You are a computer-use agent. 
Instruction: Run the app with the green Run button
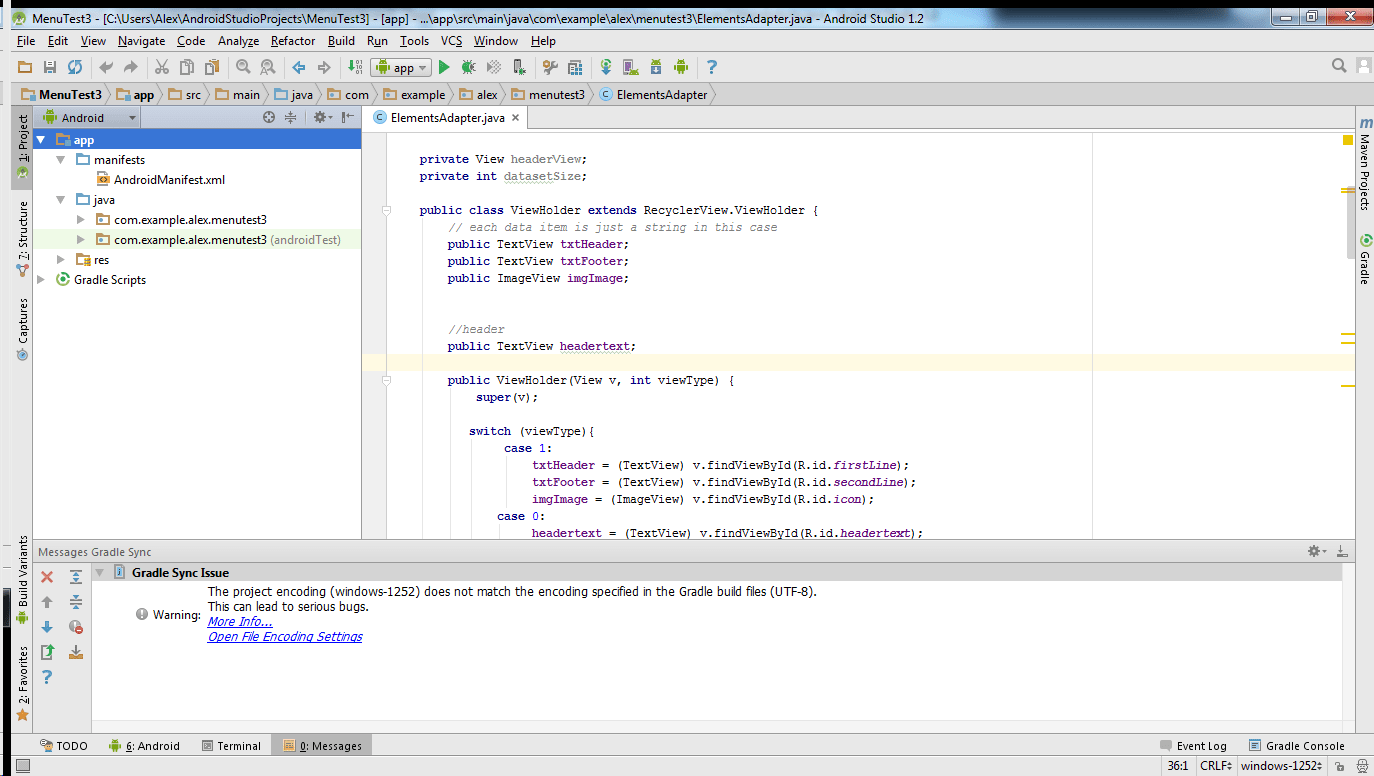click(x=444, y=67)
